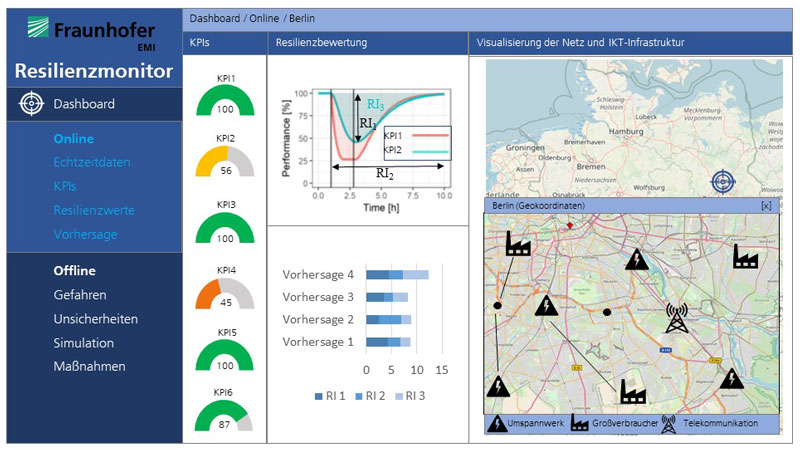Screen dimensions: 800x450
Task: Select the factory icon at top-right of Berlin map
Action: tap(745, 256)
